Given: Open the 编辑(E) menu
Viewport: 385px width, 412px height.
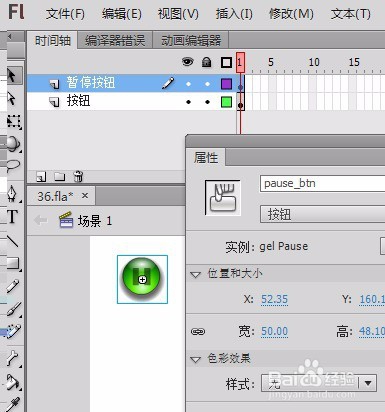Looking at the screenshot, I should [122, 14].
